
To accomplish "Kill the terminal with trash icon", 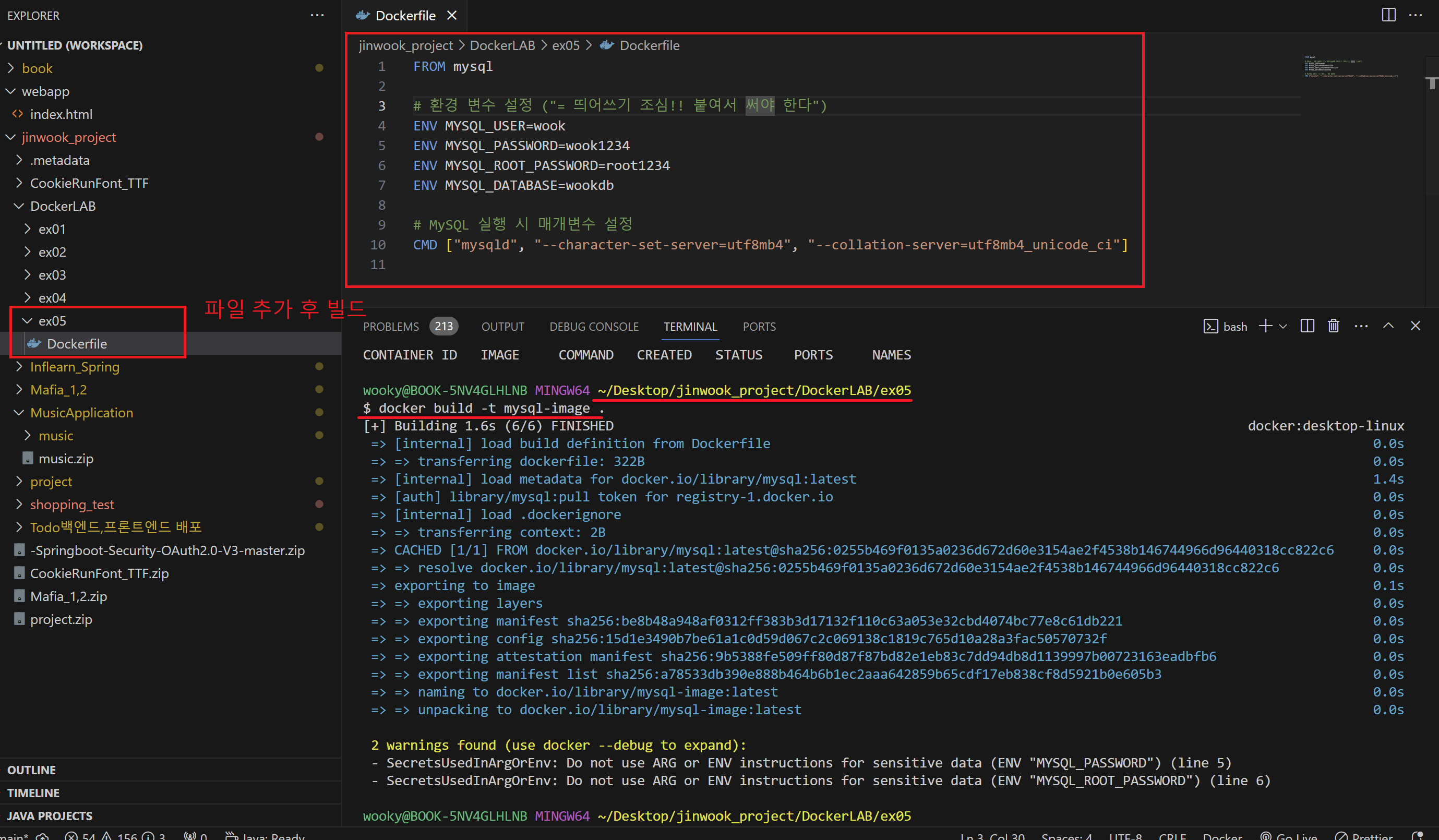I will coord(1333,326).
